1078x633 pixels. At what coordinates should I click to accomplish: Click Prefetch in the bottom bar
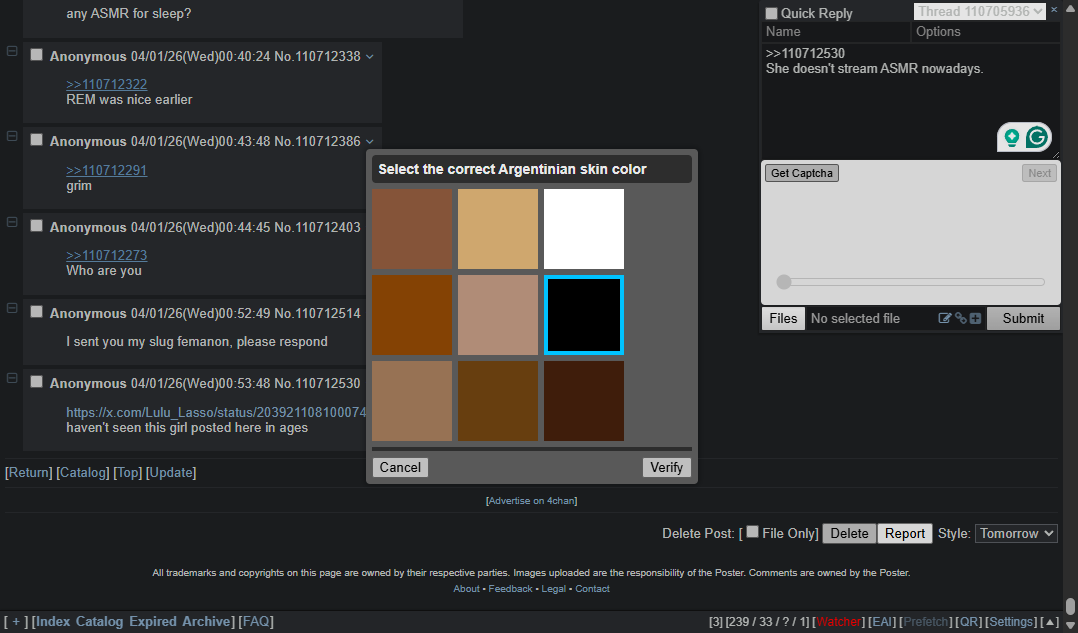[925, 622]
